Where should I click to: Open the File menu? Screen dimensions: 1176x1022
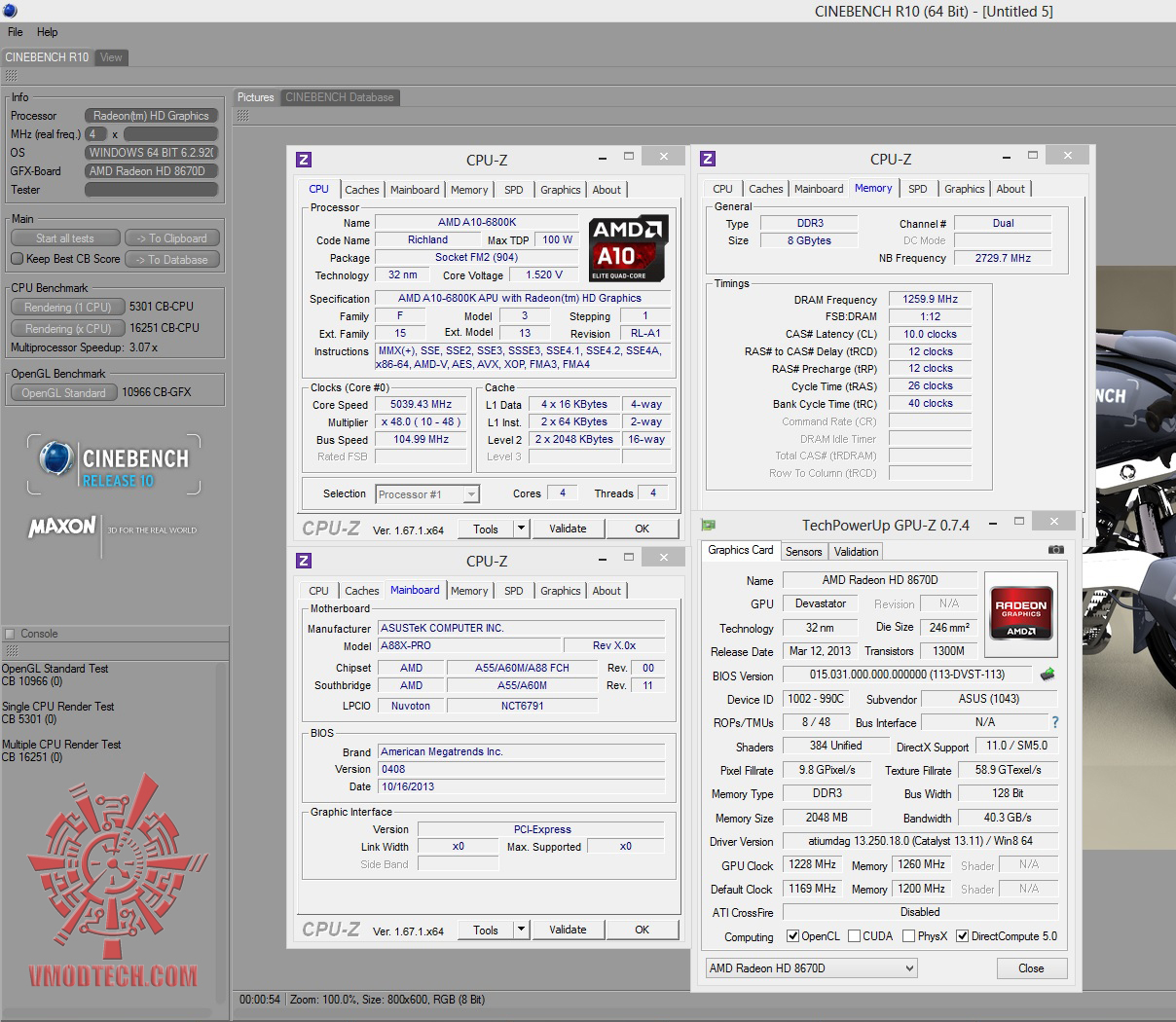16,32
